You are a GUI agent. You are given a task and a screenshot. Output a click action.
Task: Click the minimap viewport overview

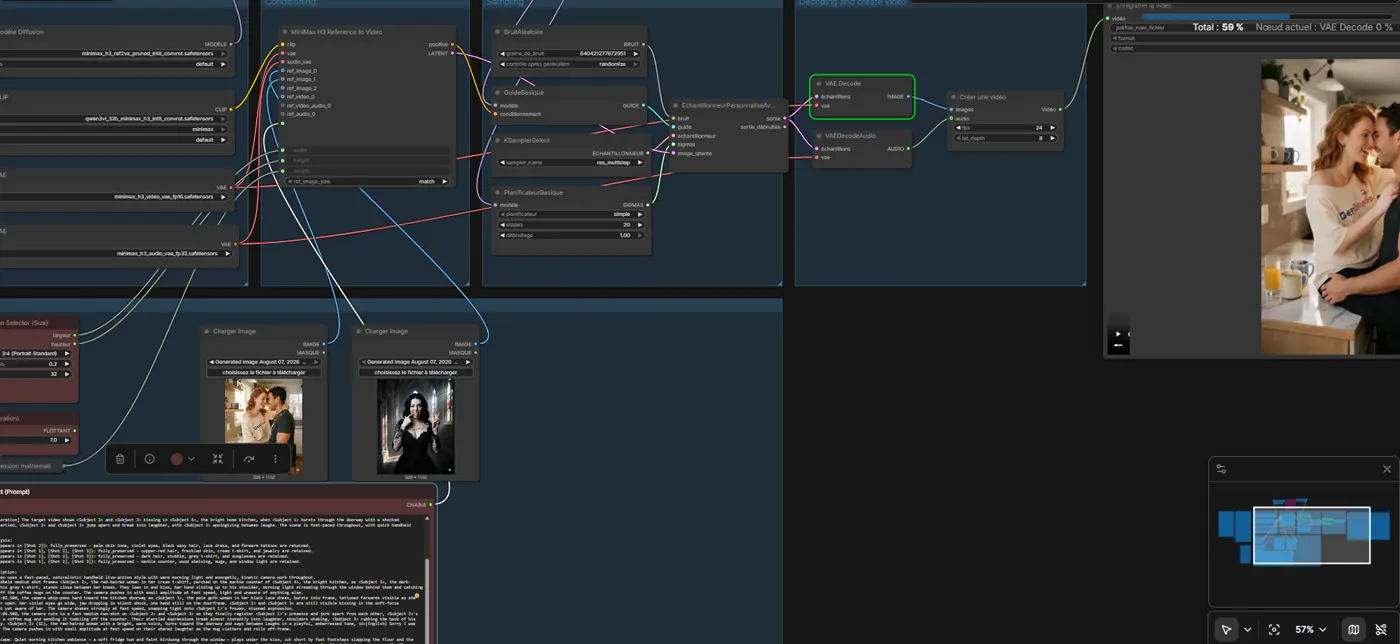pos(1311,535)
